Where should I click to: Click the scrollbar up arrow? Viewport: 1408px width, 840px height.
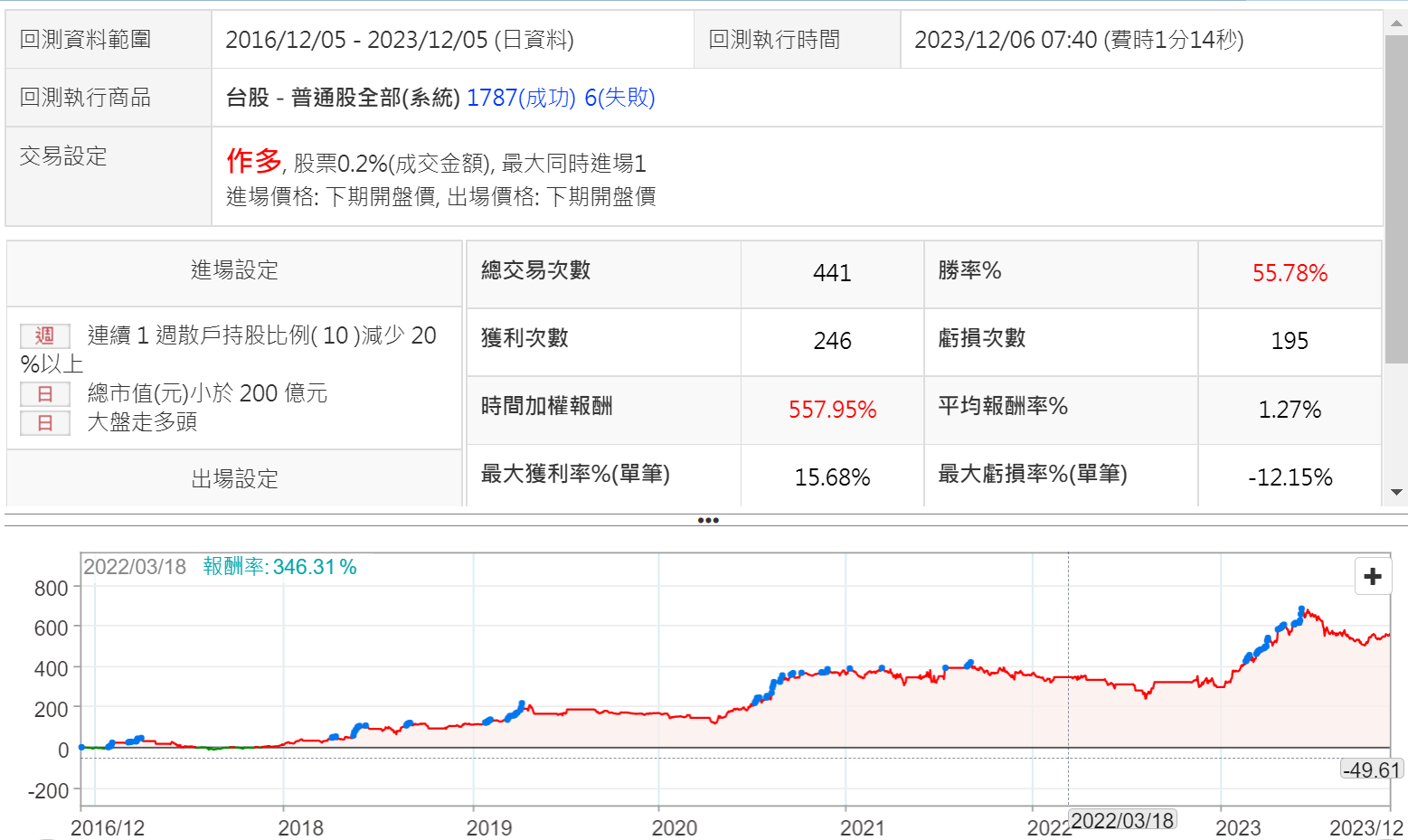(1396, 24)
